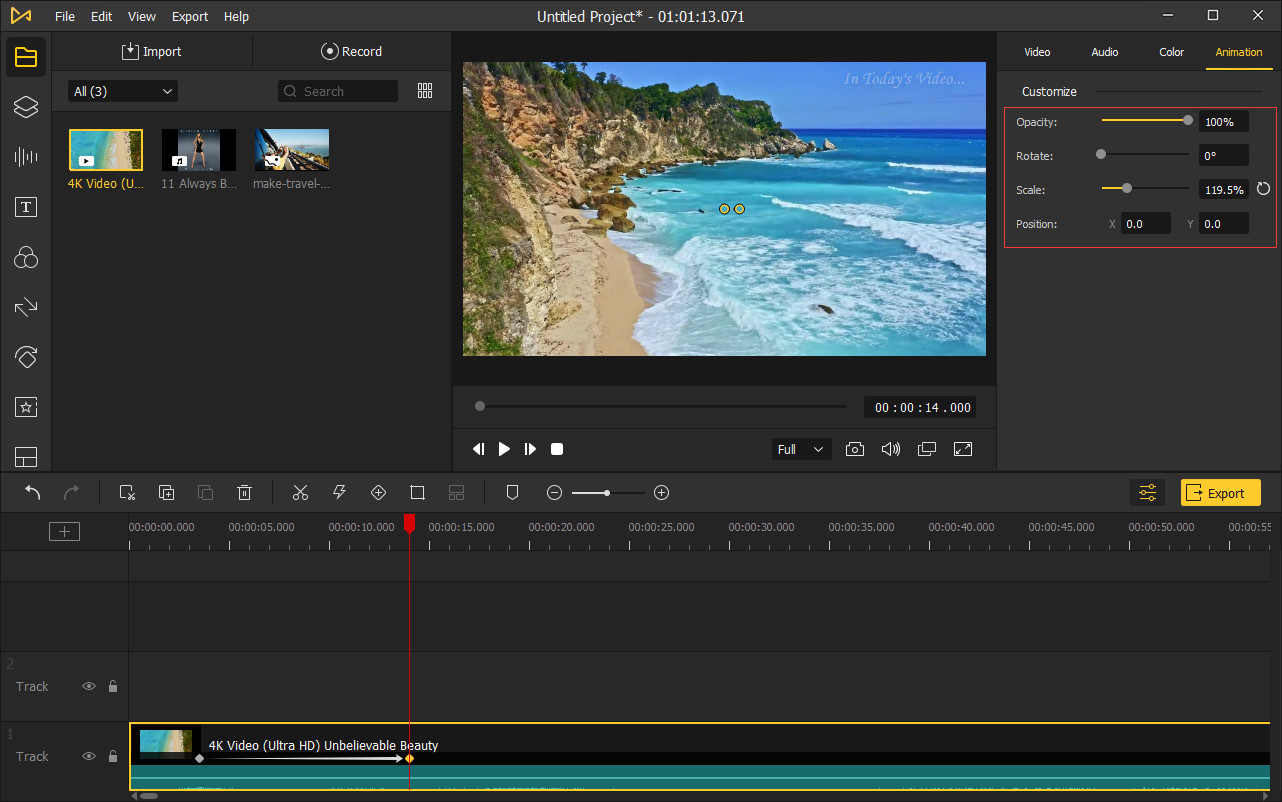
Task: Click the yellow Export button
Action: click(x=1220, y=492)
